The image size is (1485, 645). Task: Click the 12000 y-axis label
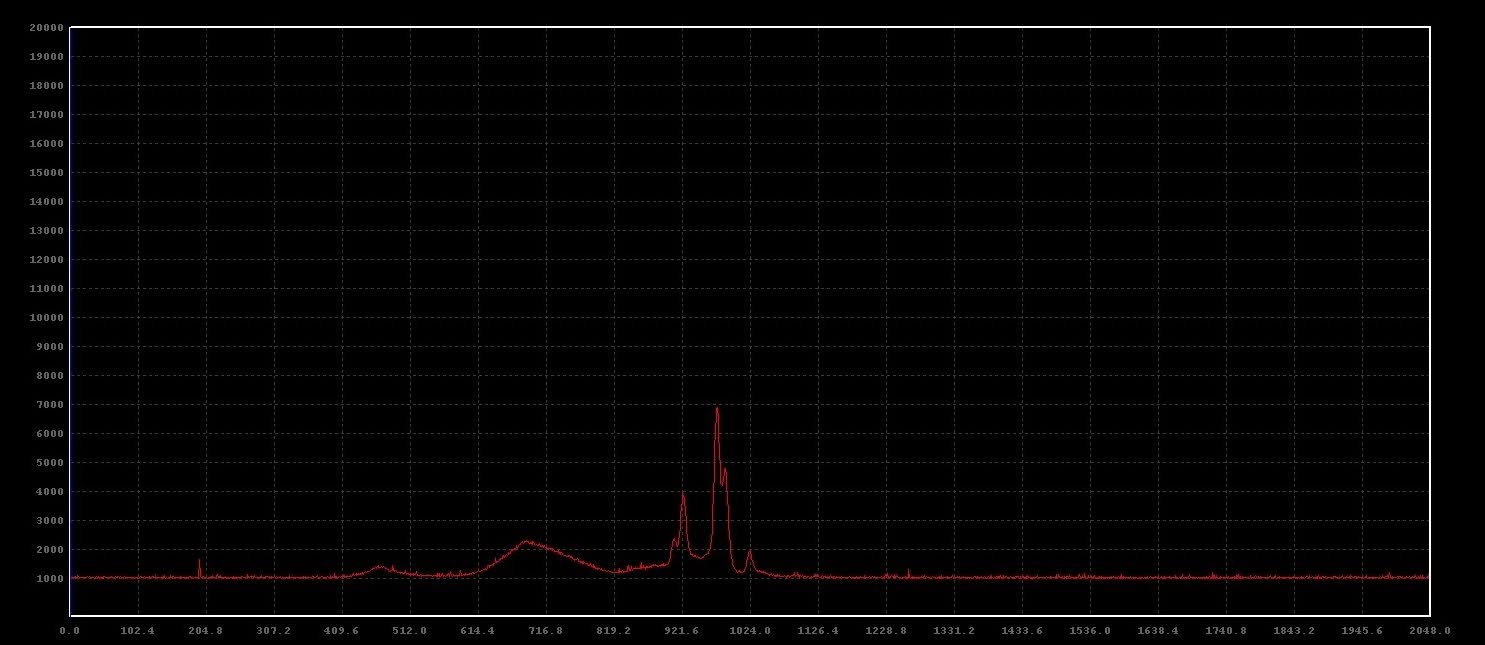[47, 260]
